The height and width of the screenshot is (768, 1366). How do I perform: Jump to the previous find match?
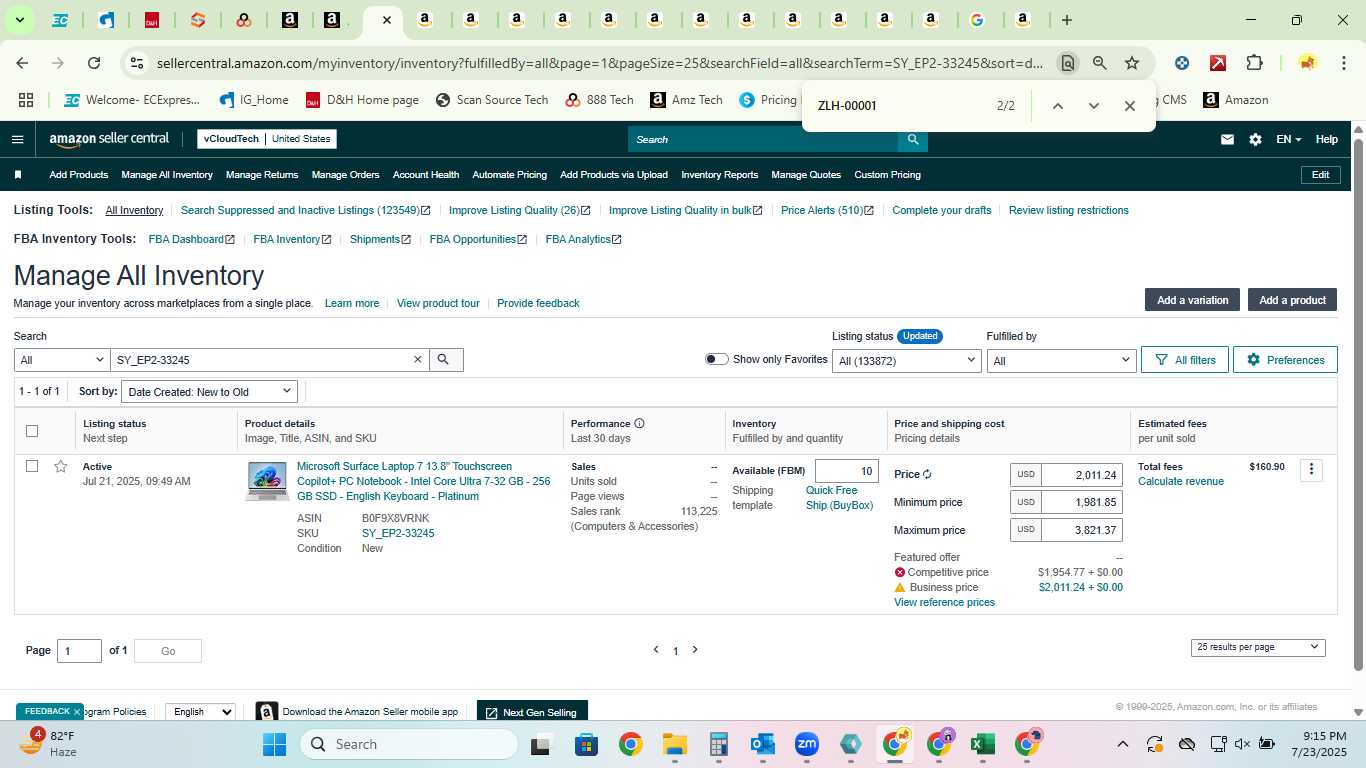tap(1057, 106)
